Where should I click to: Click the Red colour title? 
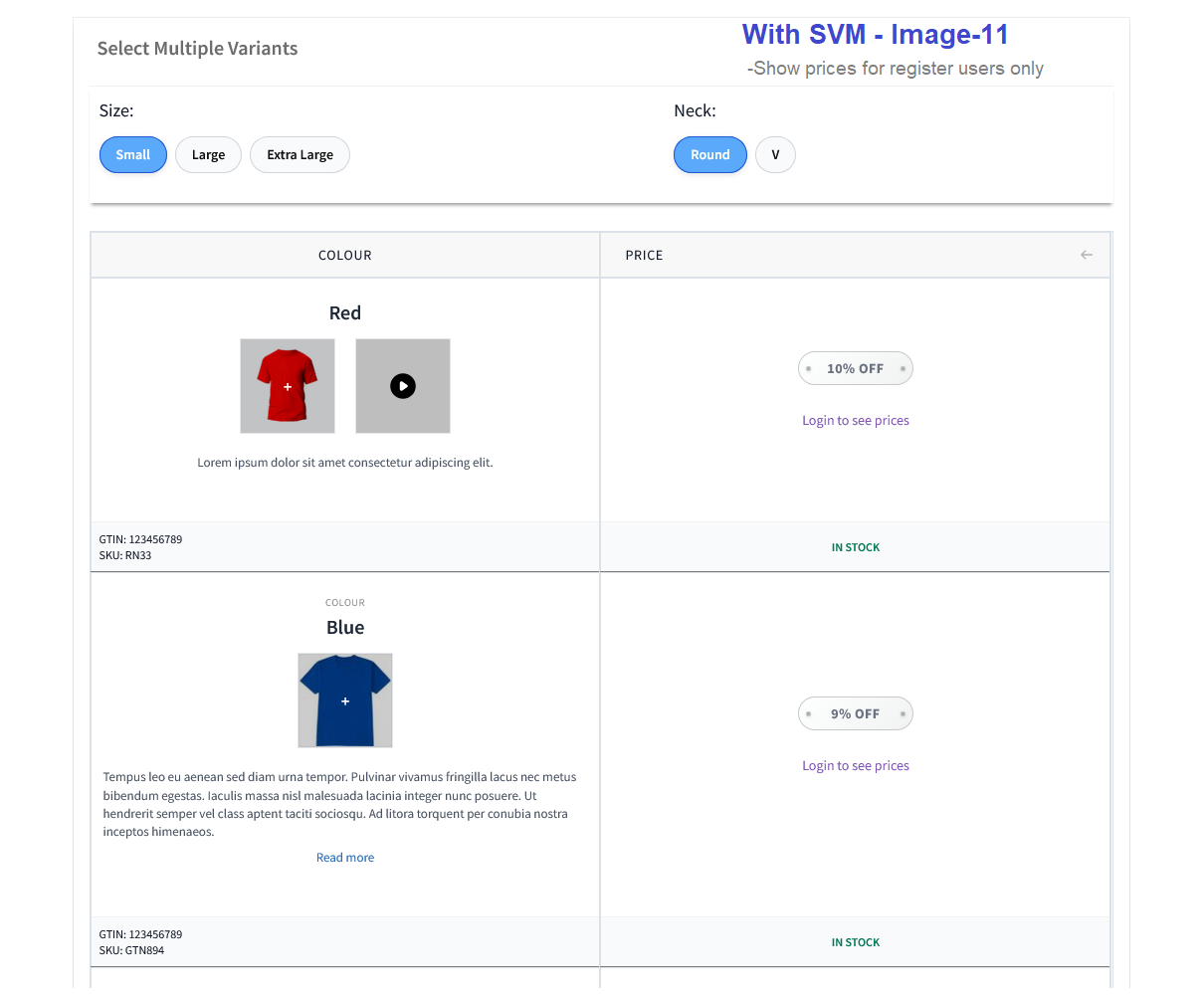pos(345,313)
